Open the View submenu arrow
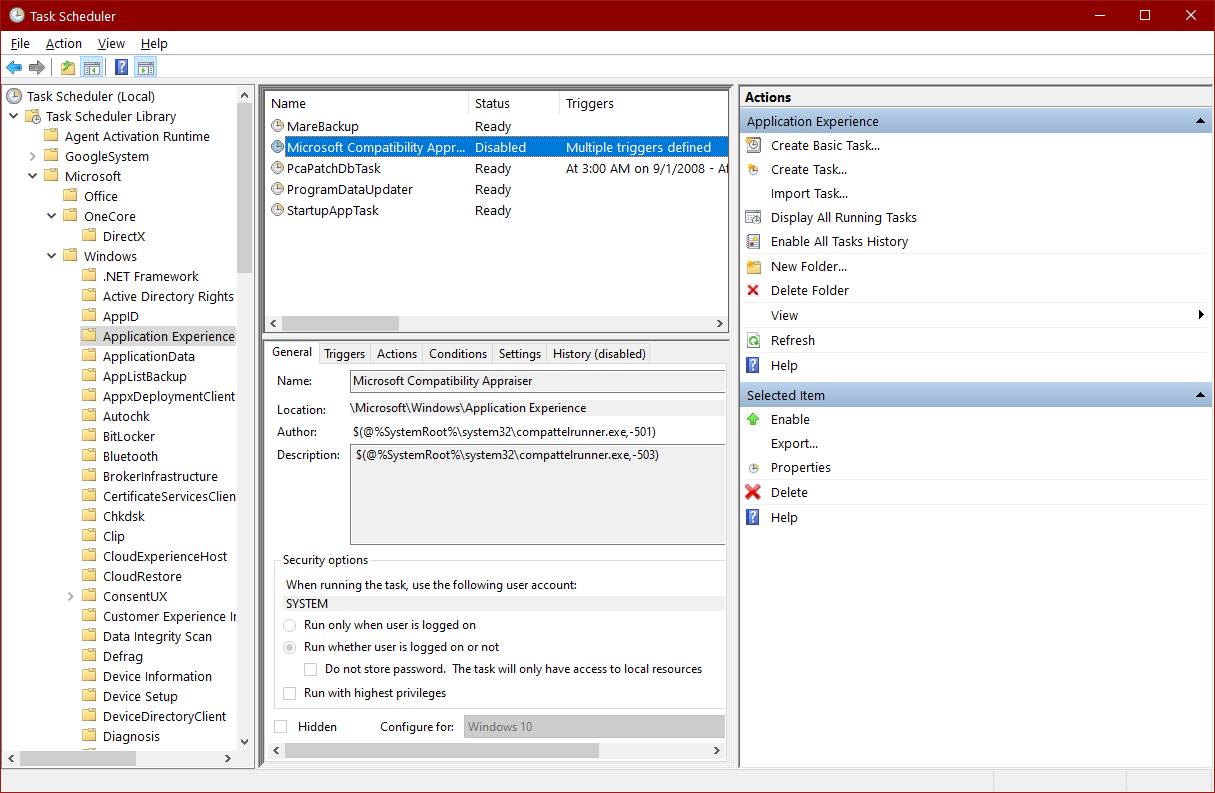1215x793 pixels. tap(1201, 315)
